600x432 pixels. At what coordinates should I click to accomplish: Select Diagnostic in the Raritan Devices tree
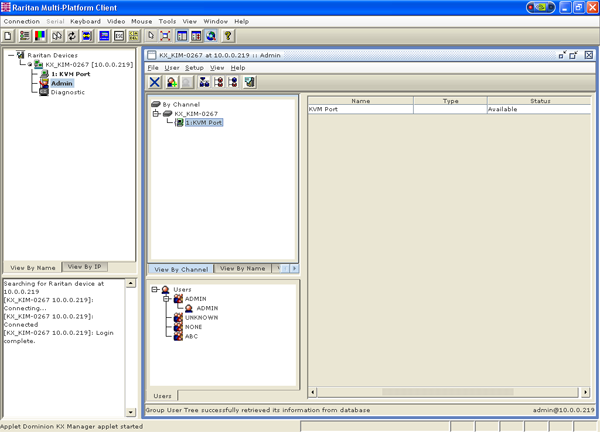[68, 92]
